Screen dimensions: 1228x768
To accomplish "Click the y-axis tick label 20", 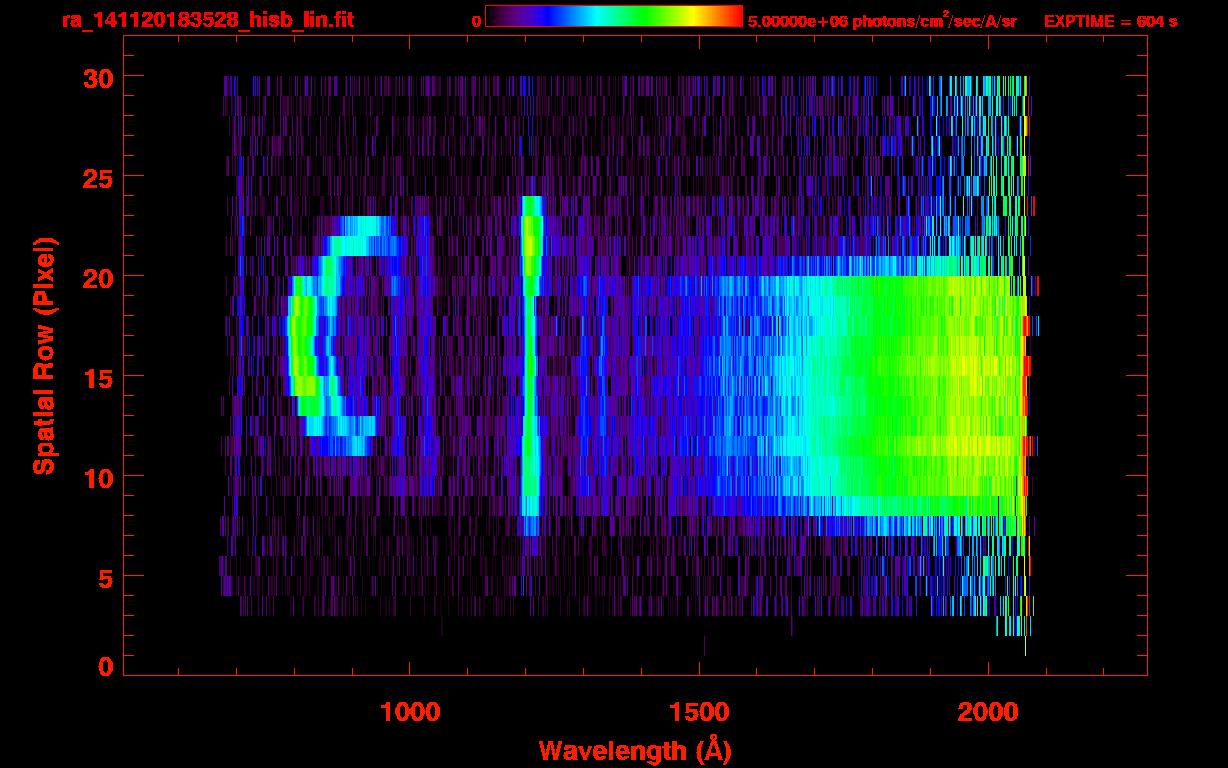I will pyautogui.click(x=97, y=277).
